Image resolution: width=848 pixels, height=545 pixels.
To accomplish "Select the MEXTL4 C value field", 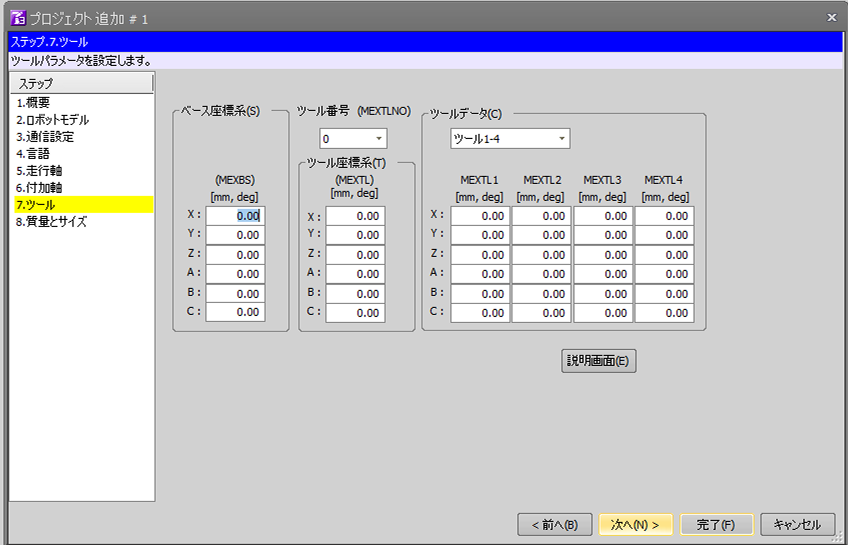I will (x=664, y=312).
